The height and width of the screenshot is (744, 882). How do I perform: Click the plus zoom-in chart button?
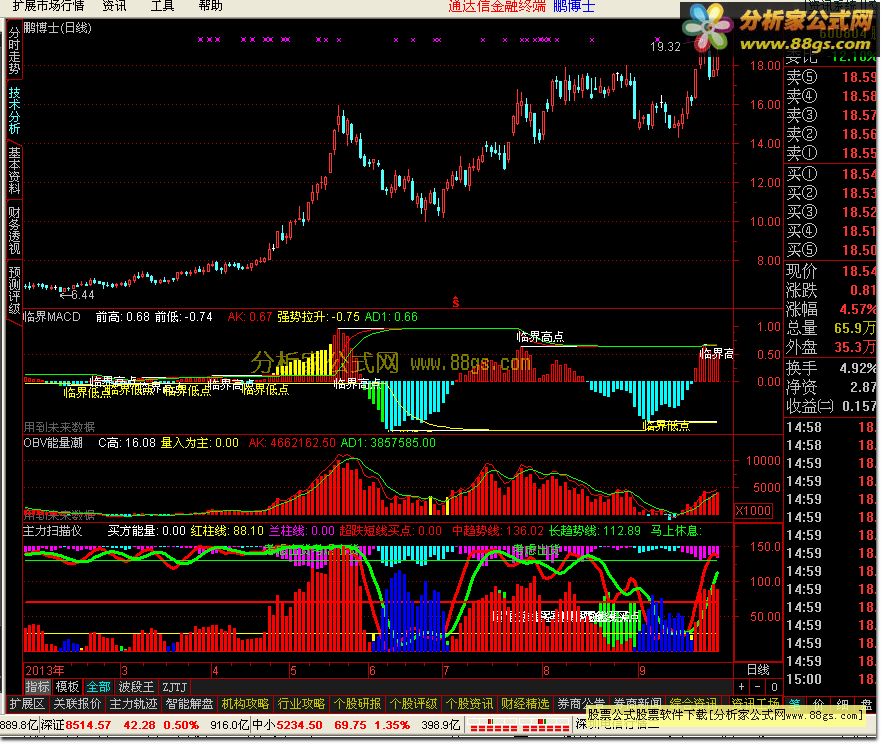click(x=741, y=687)
